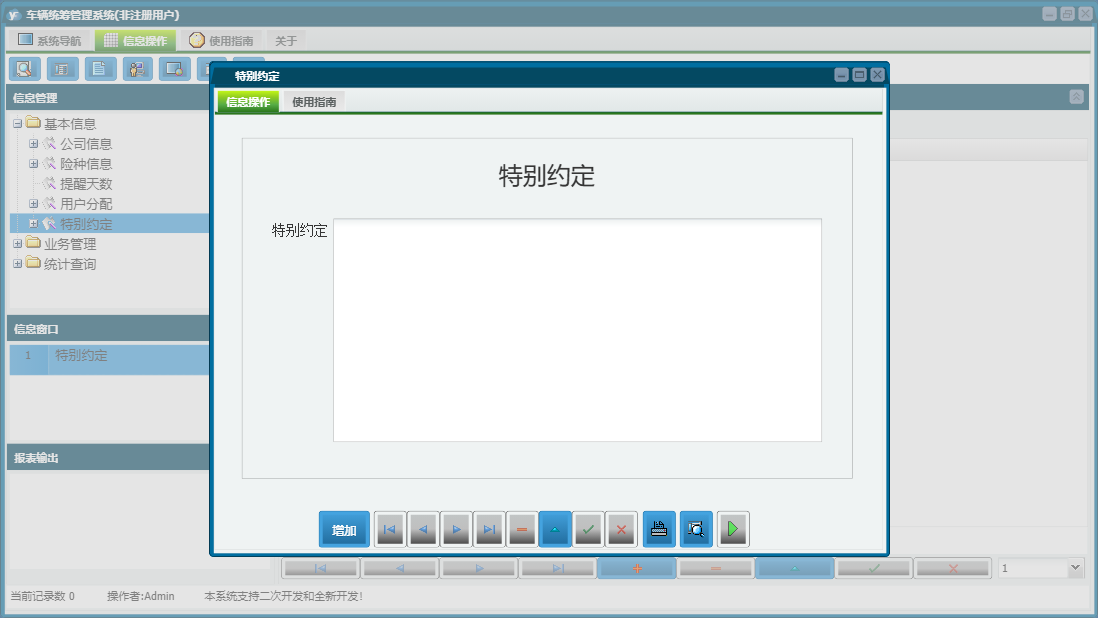This screenshot has width=1098, height=618.
Task: Click the delete record minus icon in dialog
Action: tap(522, 529)
